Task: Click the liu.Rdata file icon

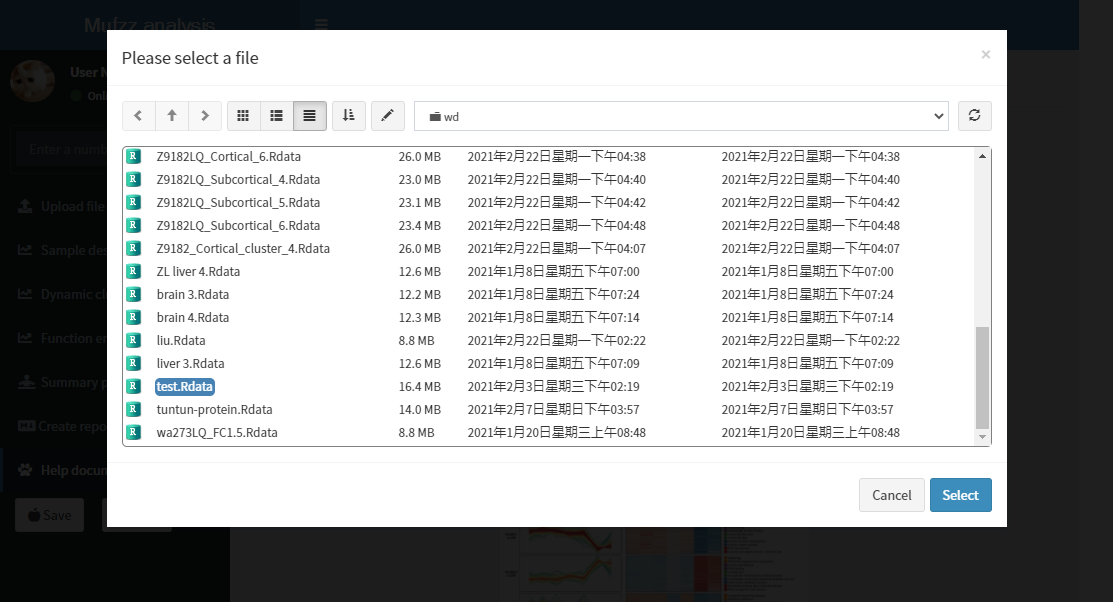Action: point(132,341)
